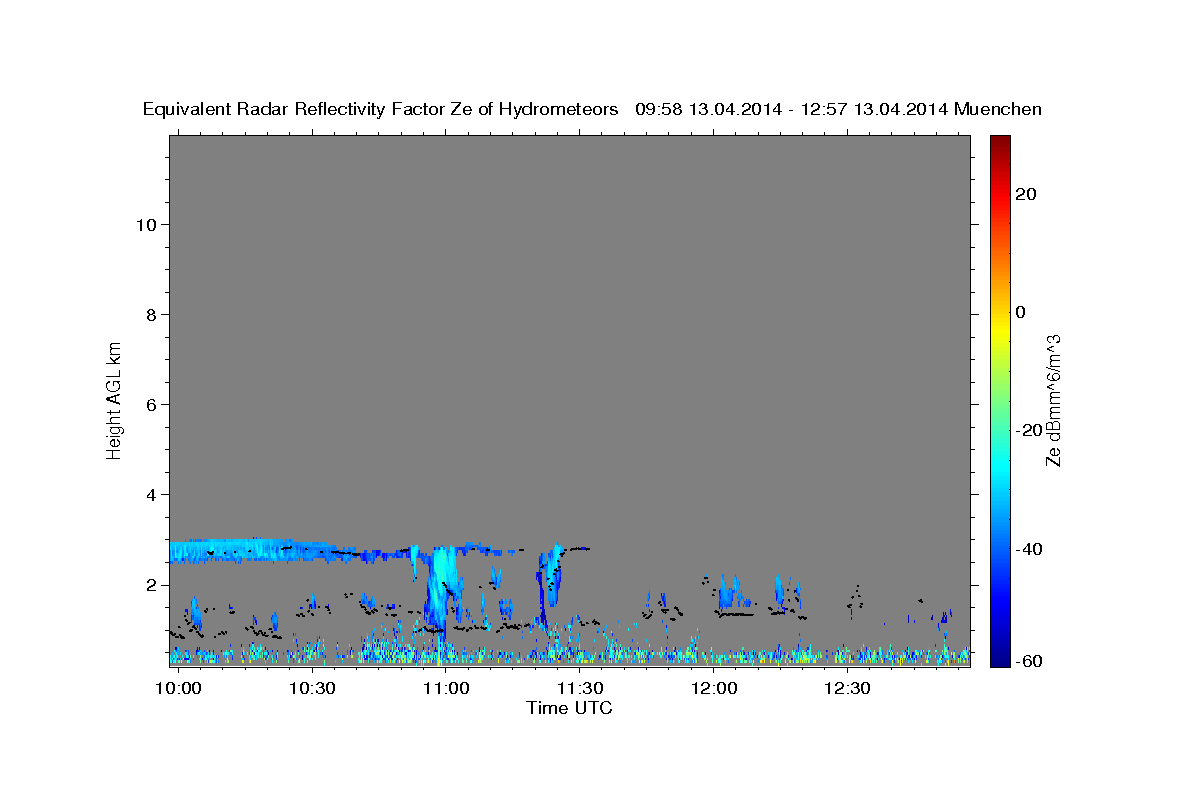Click the colorbar label 'Ze dBmm^6/m^3'

(x=1053, y=400)
